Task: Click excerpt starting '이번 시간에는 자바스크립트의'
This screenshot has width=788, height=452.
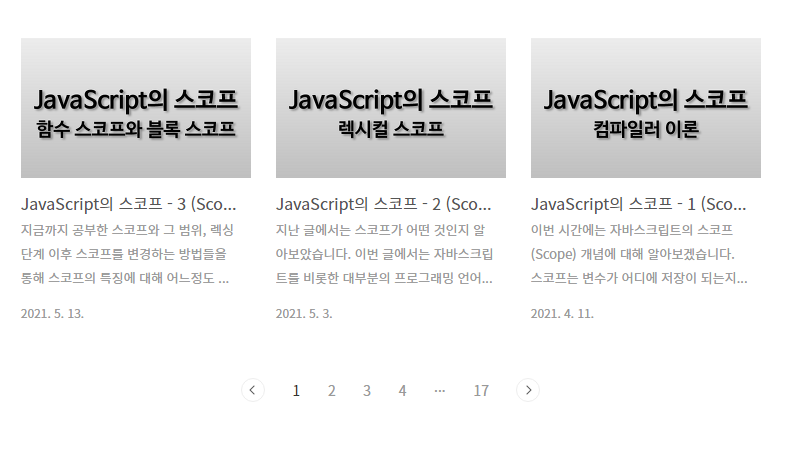Action: pyautogui.click(x=639, y=254)
